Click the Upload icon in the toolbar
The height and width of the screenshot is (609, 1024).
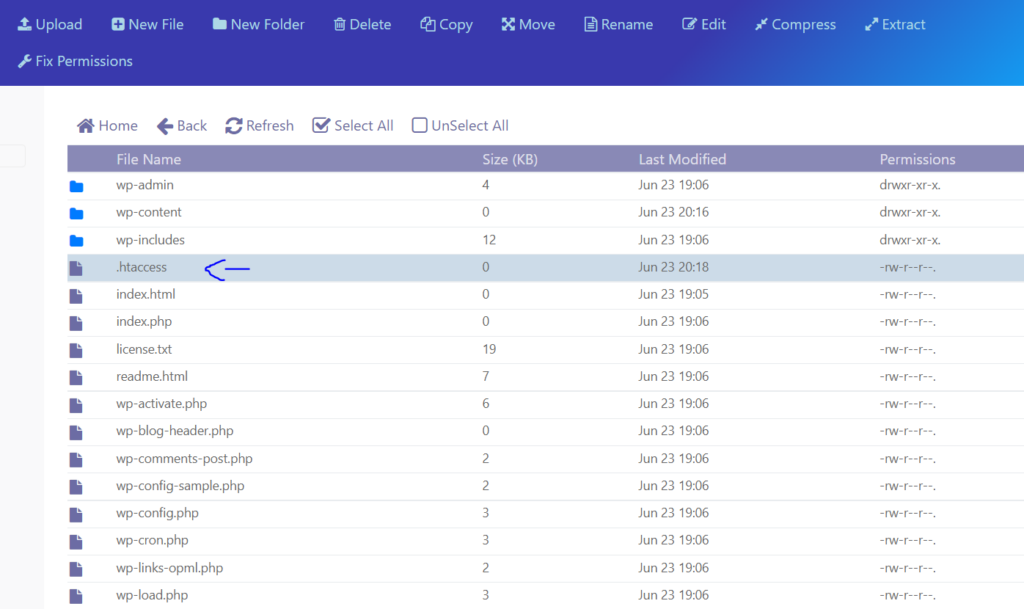(x=24, y=24)
